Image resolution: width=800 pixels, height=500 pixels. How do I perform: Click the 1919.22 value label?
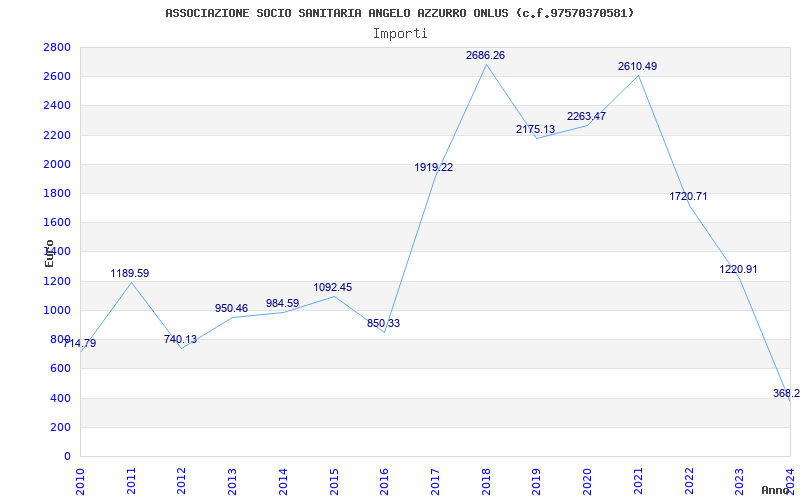434,167
